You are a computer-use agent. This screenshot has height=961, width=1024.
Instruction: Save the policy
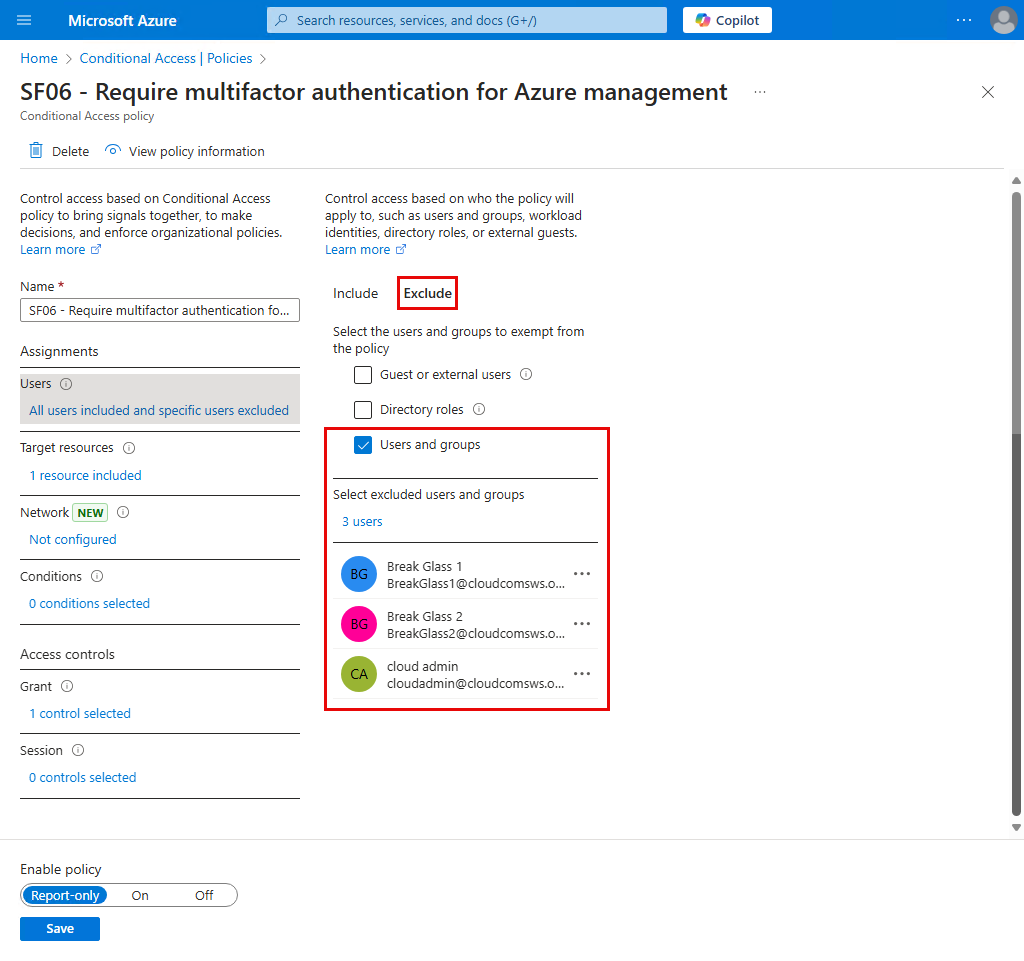[x=59, y=928]
